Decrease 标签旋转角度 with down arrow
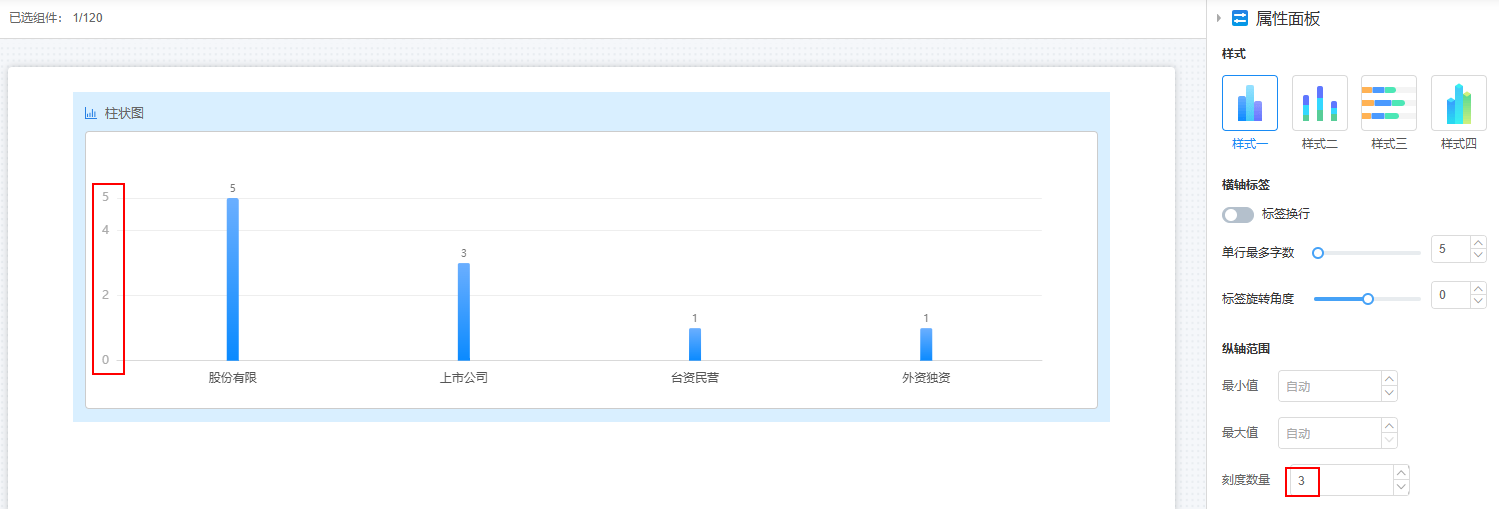 1479,302
